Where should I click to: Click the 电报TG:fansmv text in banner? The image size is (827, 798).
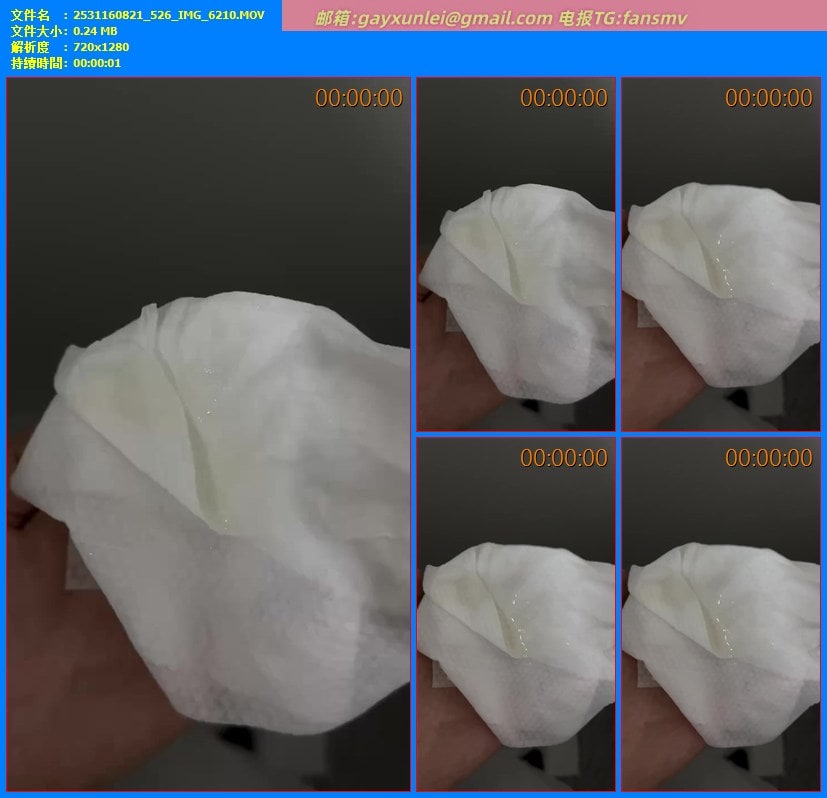(622, 18)
